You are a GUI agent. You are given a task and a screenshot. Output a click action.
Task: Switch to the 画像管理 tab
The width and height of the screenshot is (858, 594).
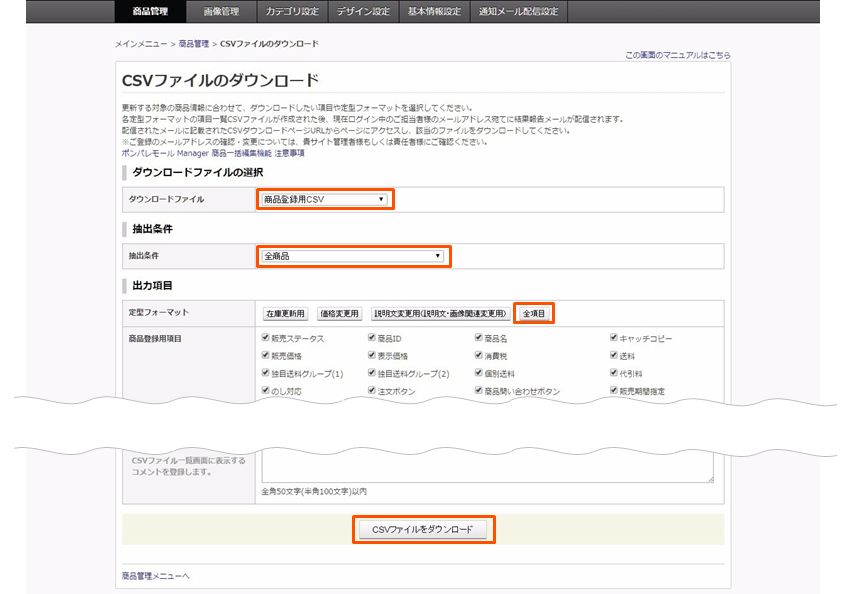point(222,11)
